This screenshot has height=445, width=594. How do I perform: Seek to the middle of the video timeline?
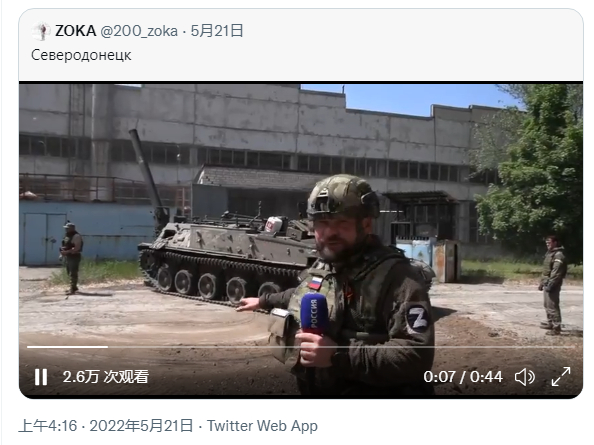click(x=301, y=347)
